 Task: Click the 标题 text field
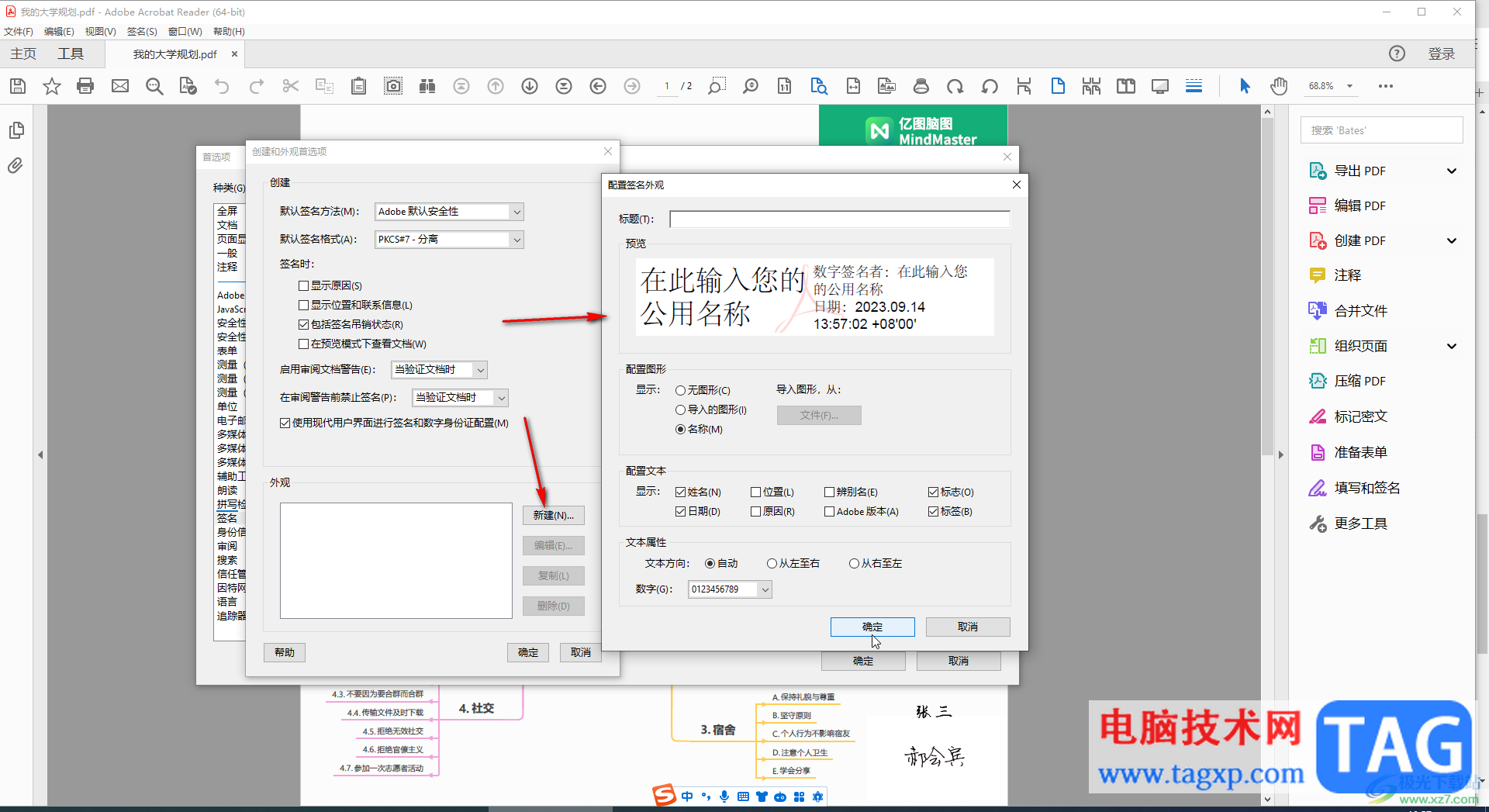(840, 219)
